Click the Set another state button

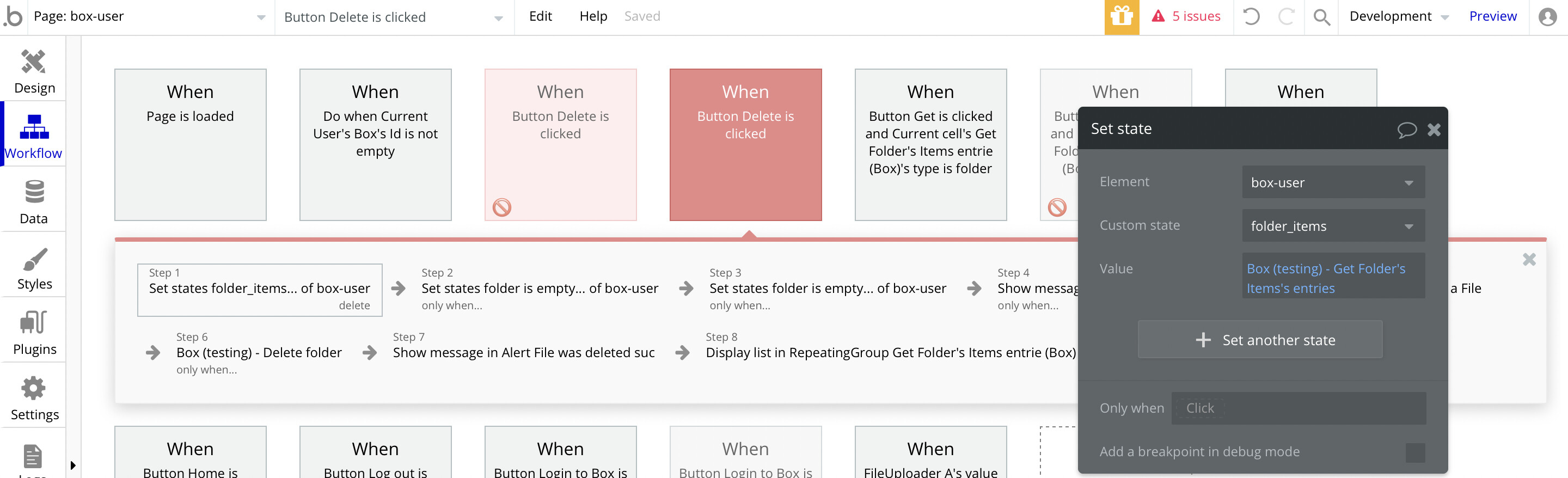pyautogui.click(x=1259, y=340)
